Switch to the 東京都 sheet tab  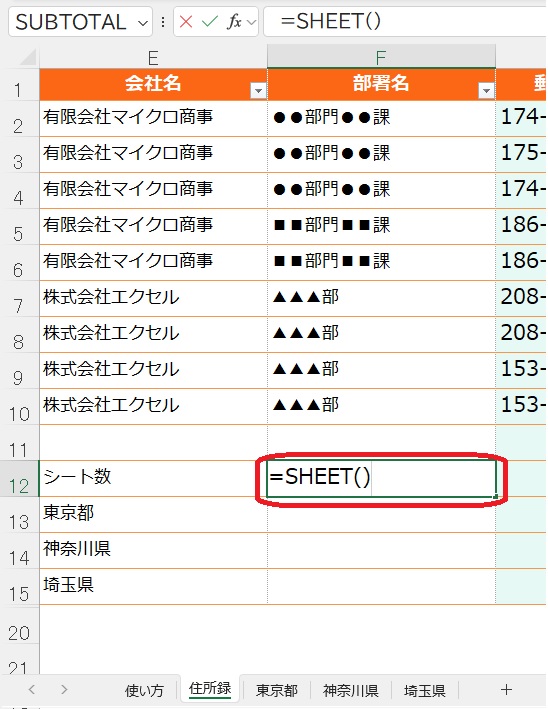[277, 690]
